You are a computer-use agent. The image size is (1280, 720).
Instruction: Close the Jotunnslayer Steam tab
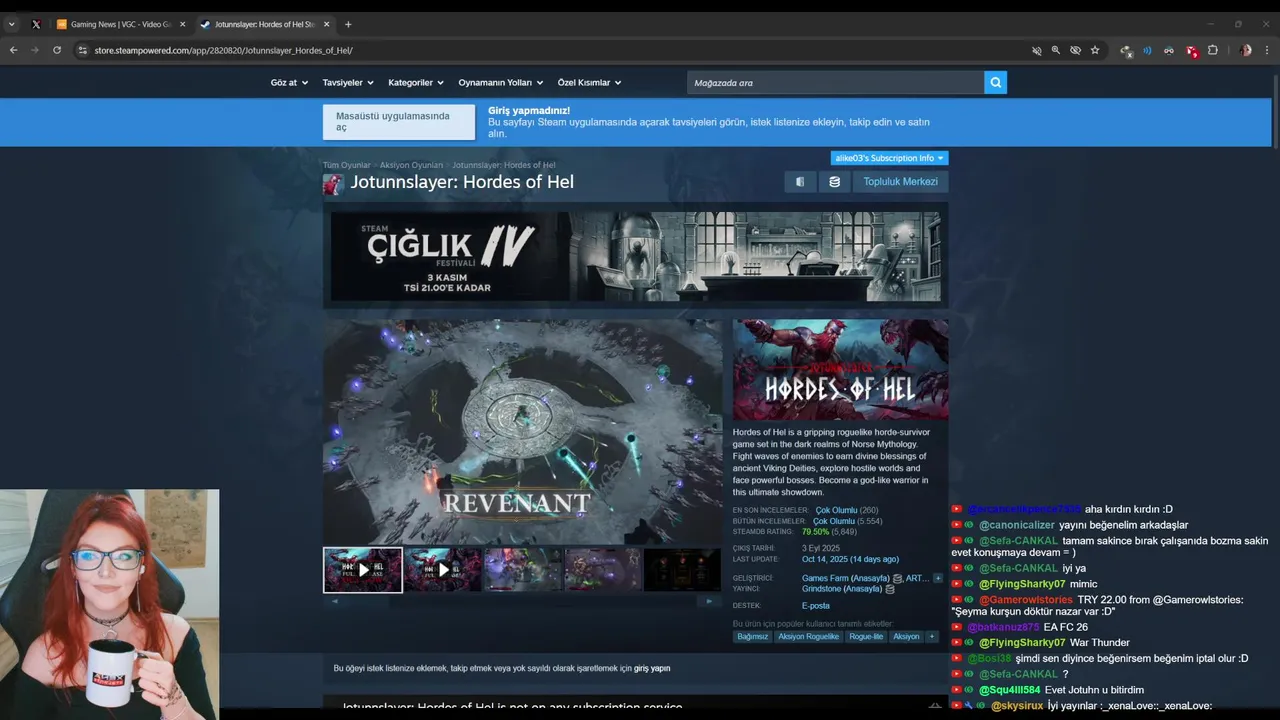click(326, 24)
